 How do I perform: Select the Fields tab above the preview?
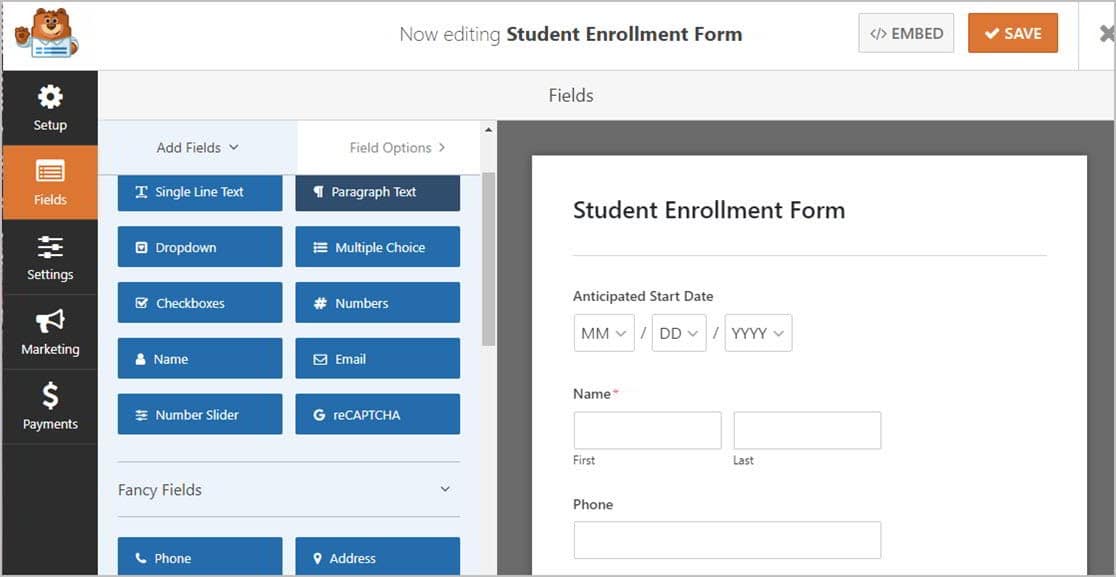click(x=570, y=95)
